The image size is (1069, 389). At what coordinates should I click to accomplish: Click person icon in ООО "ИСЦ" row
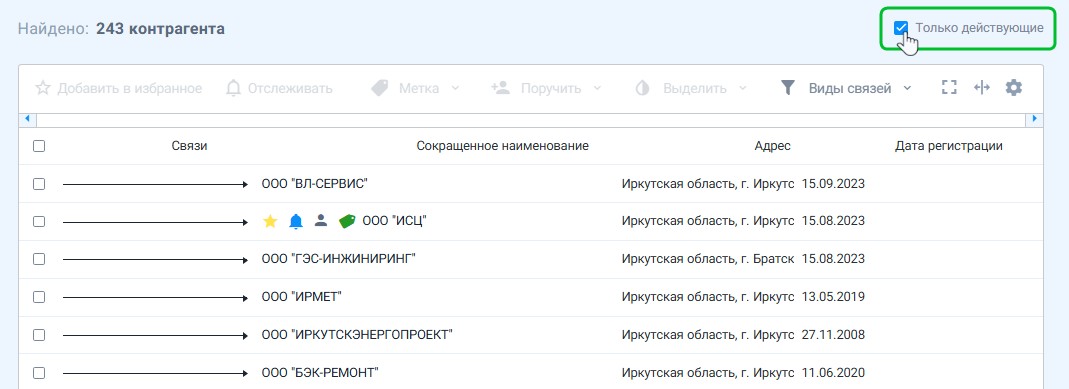pos(321,221)
